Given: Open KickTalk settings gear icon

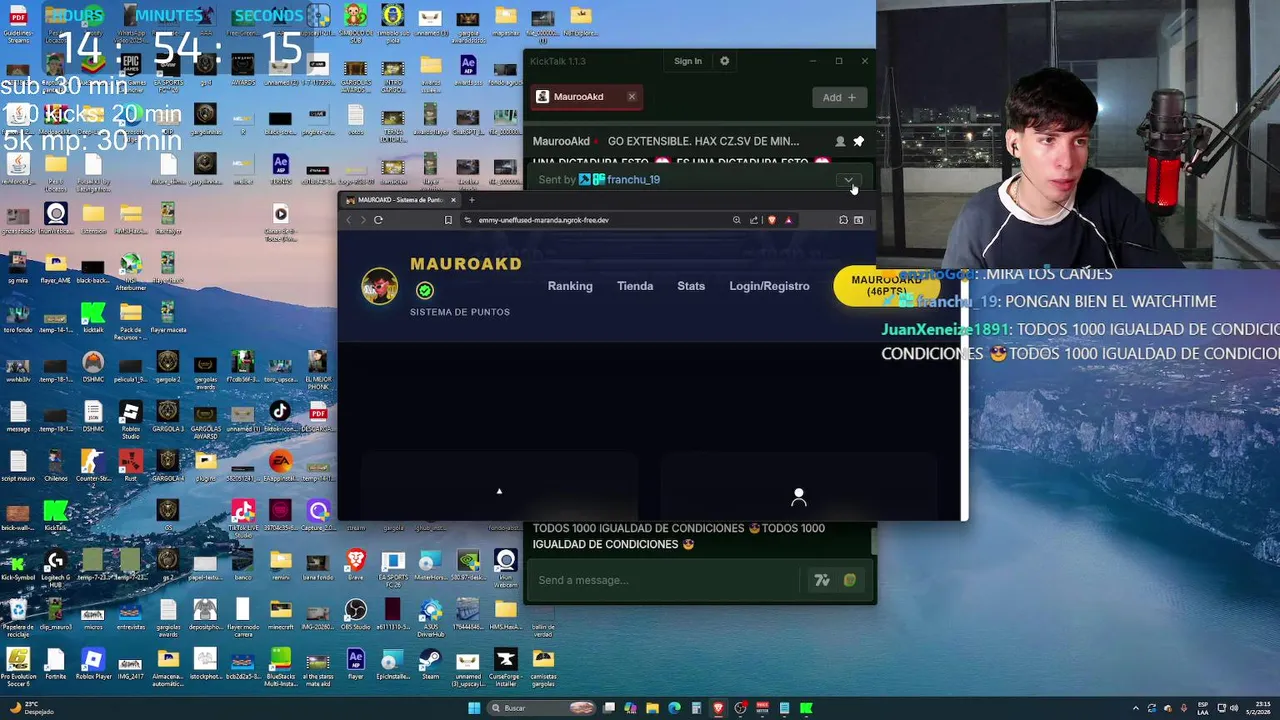Looking at the screenshot, I should tap(724, 61).
